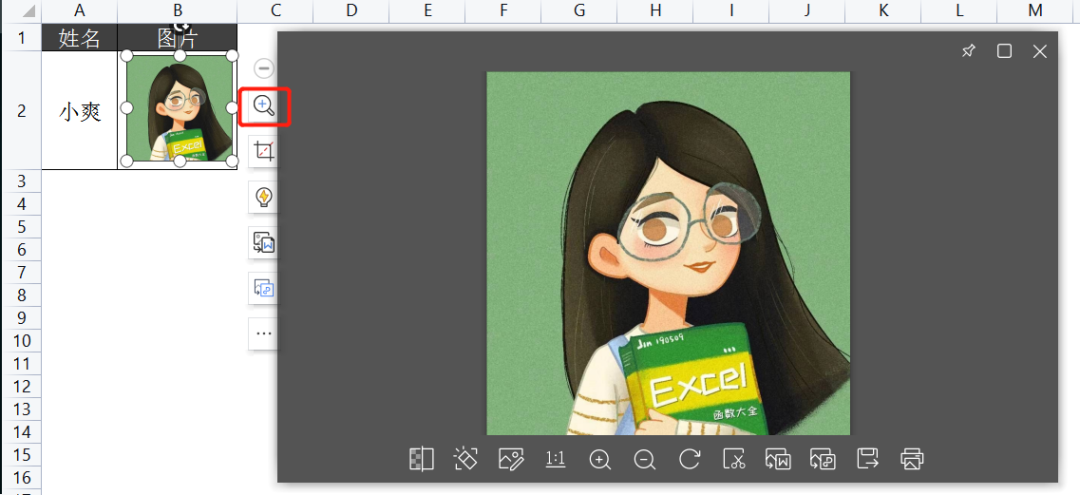Image resolution: width=1080 pixels, height=495 pixels.
Task: Select row 5 header
Action: [21, 227]
